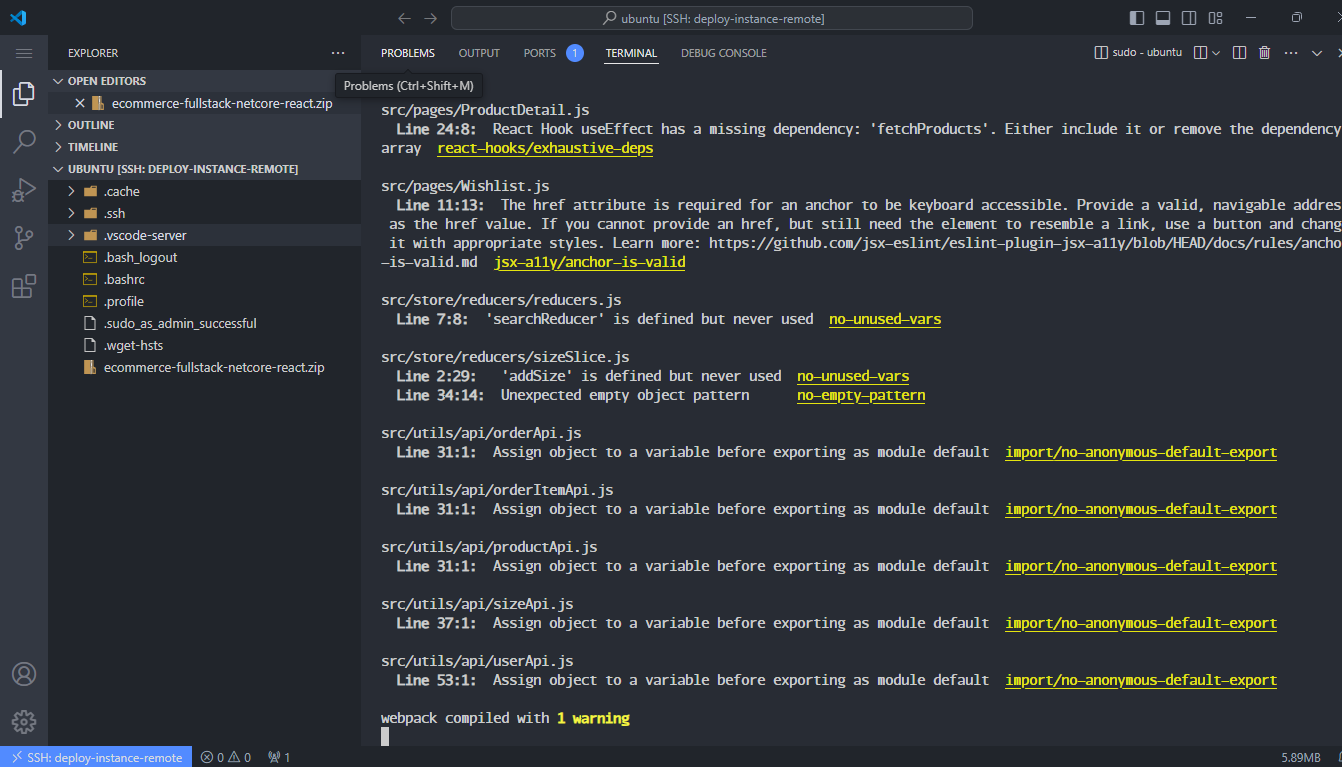
Task: Open forwarded ports indicator in status bar
Action: pyautogui.click(x=279, y=757)
